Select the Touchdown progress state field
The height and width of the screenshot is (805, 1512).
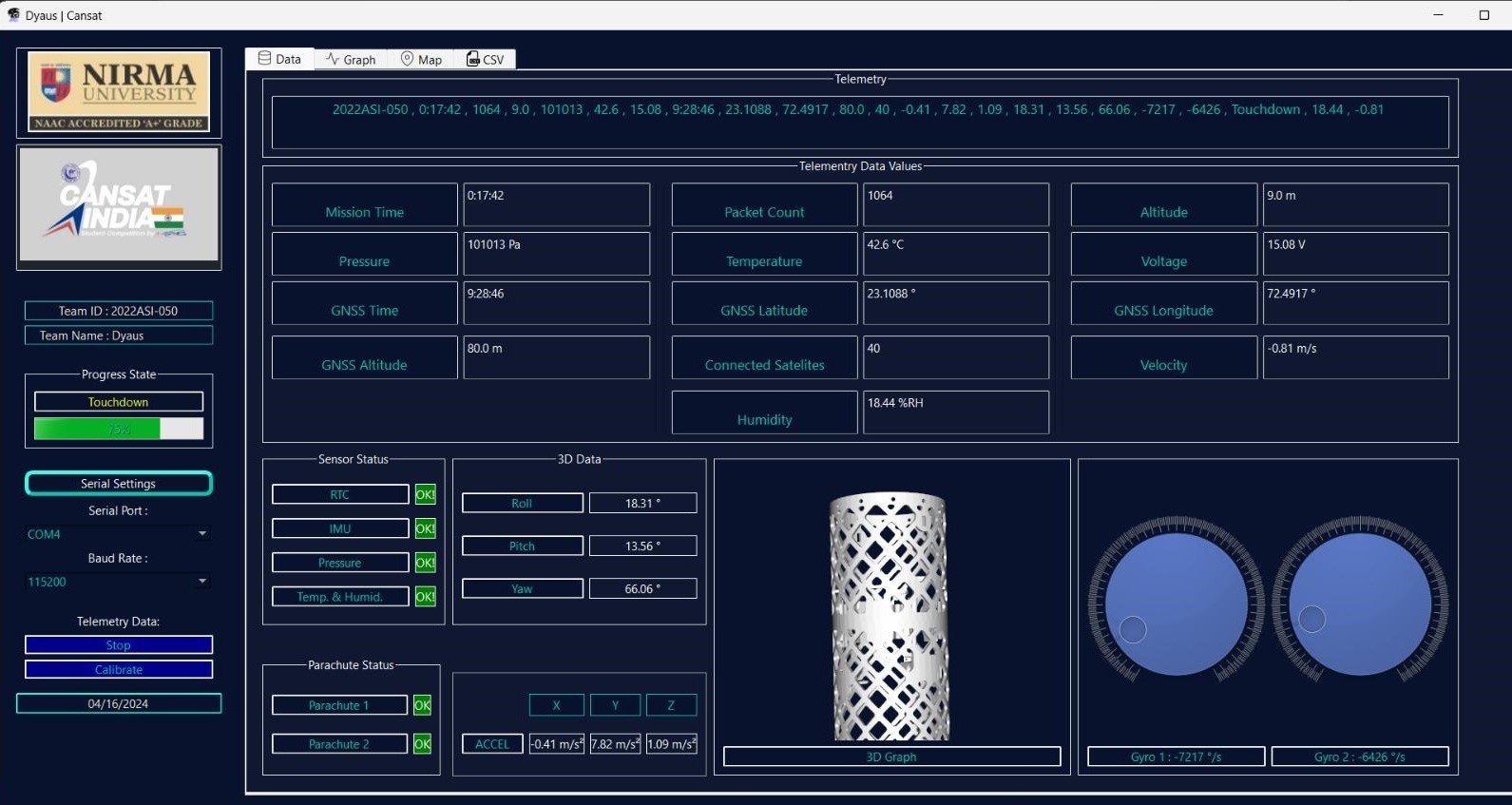119,402
